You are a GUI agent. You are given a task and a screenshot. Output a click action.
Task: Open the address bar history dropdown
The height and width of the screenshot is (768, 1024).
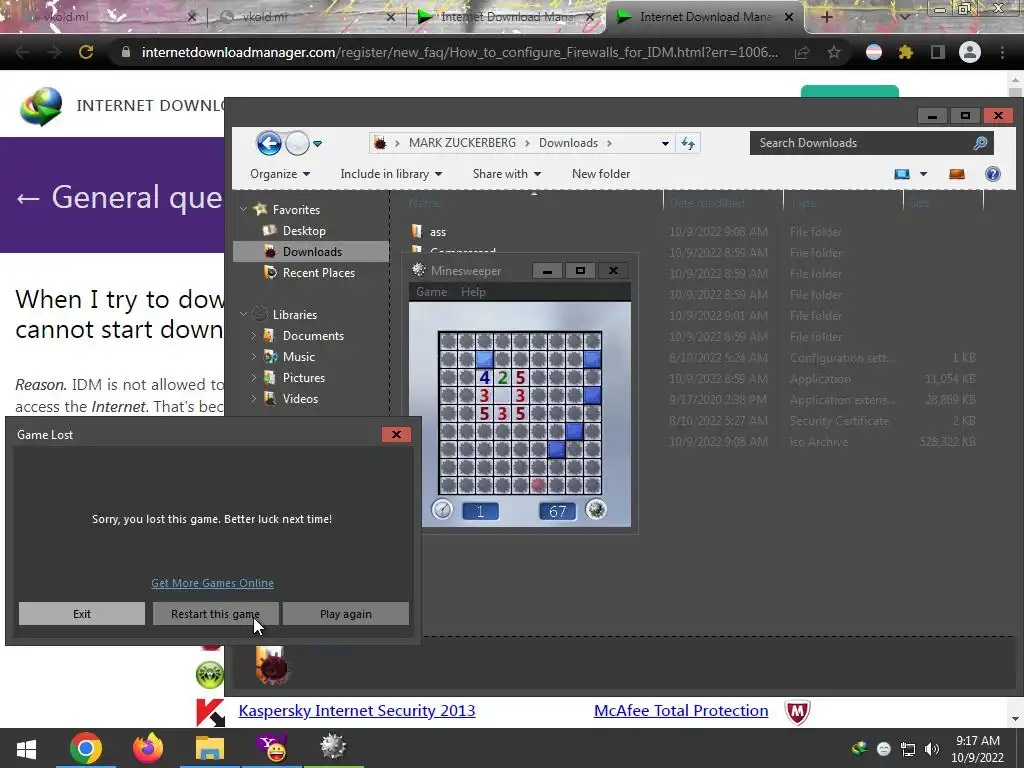pyautogui.click(x=665, y=144)
